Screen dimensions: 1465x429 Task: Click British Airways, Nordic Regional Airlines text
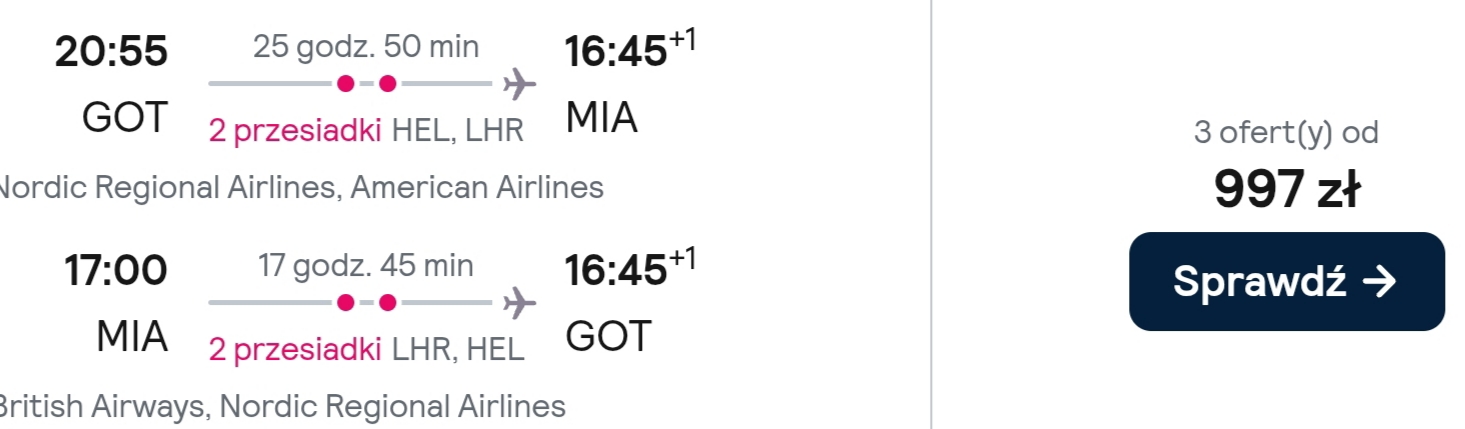coord(282,406)
